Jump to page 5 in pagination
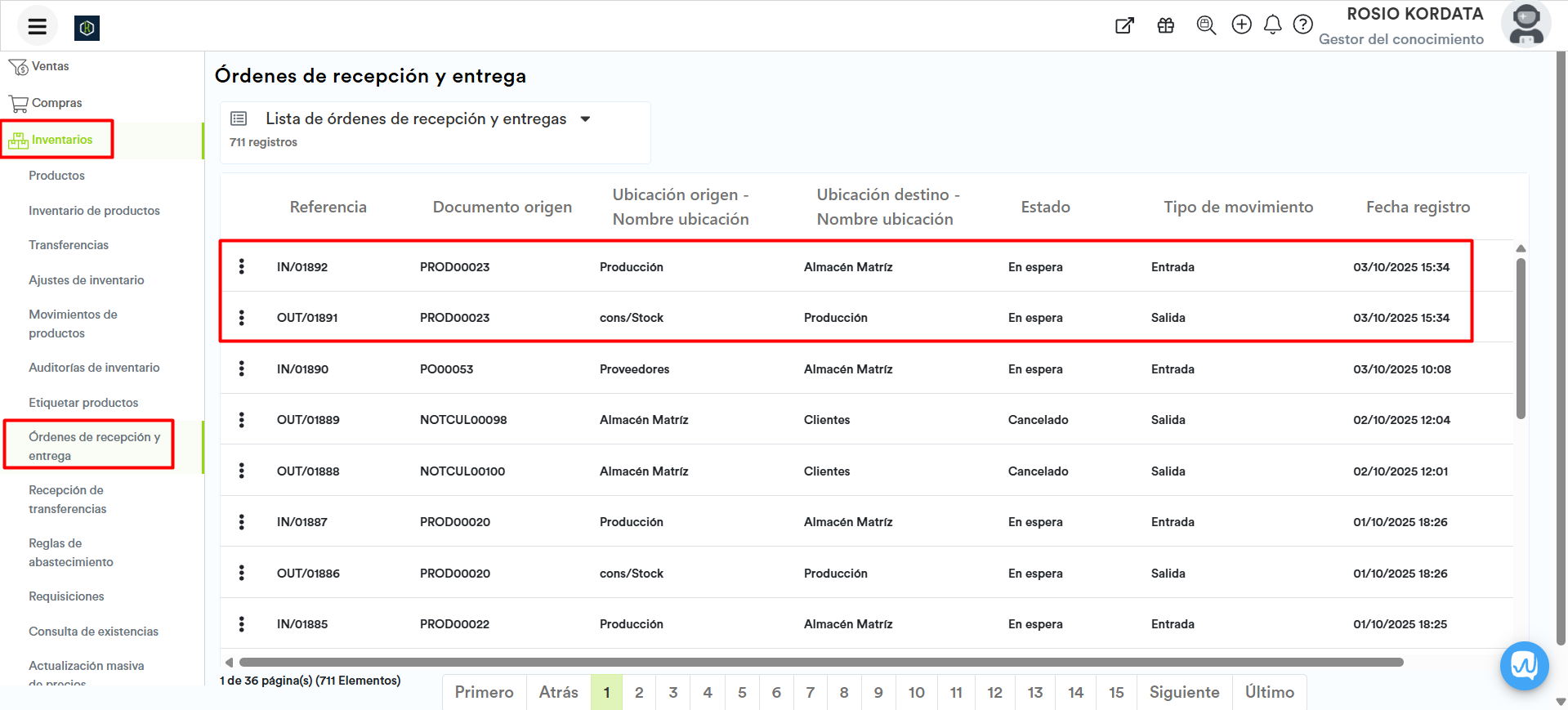 pyautogui.click(x=742, y=692)
